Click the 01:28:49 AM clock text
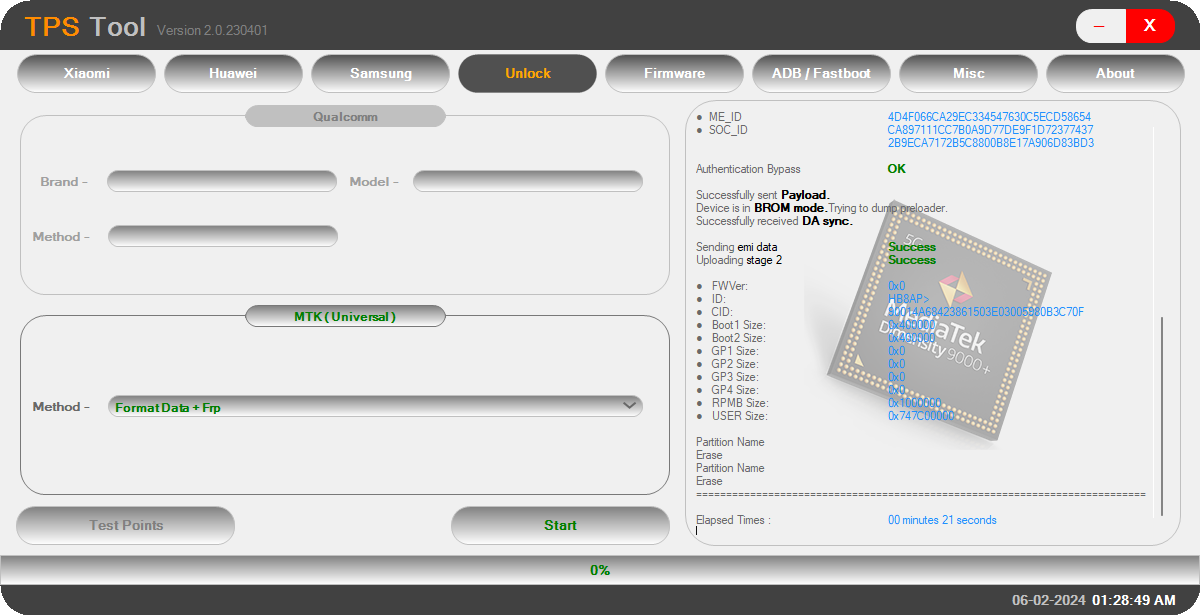1200x615 pixels. click(1134, 600)
